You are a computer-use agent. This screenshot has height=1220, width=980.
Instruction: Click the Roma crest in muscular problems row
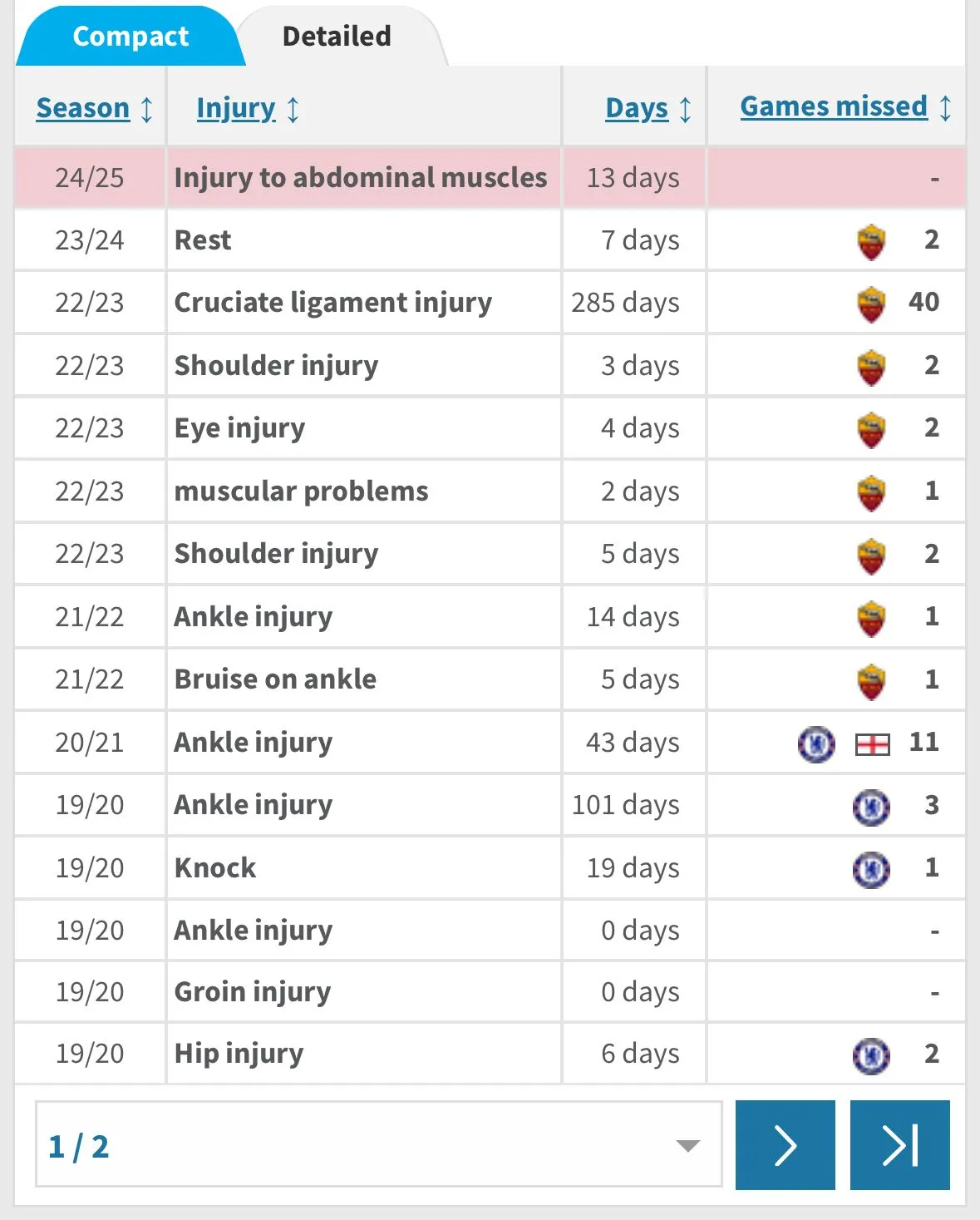tap(871, 493)
